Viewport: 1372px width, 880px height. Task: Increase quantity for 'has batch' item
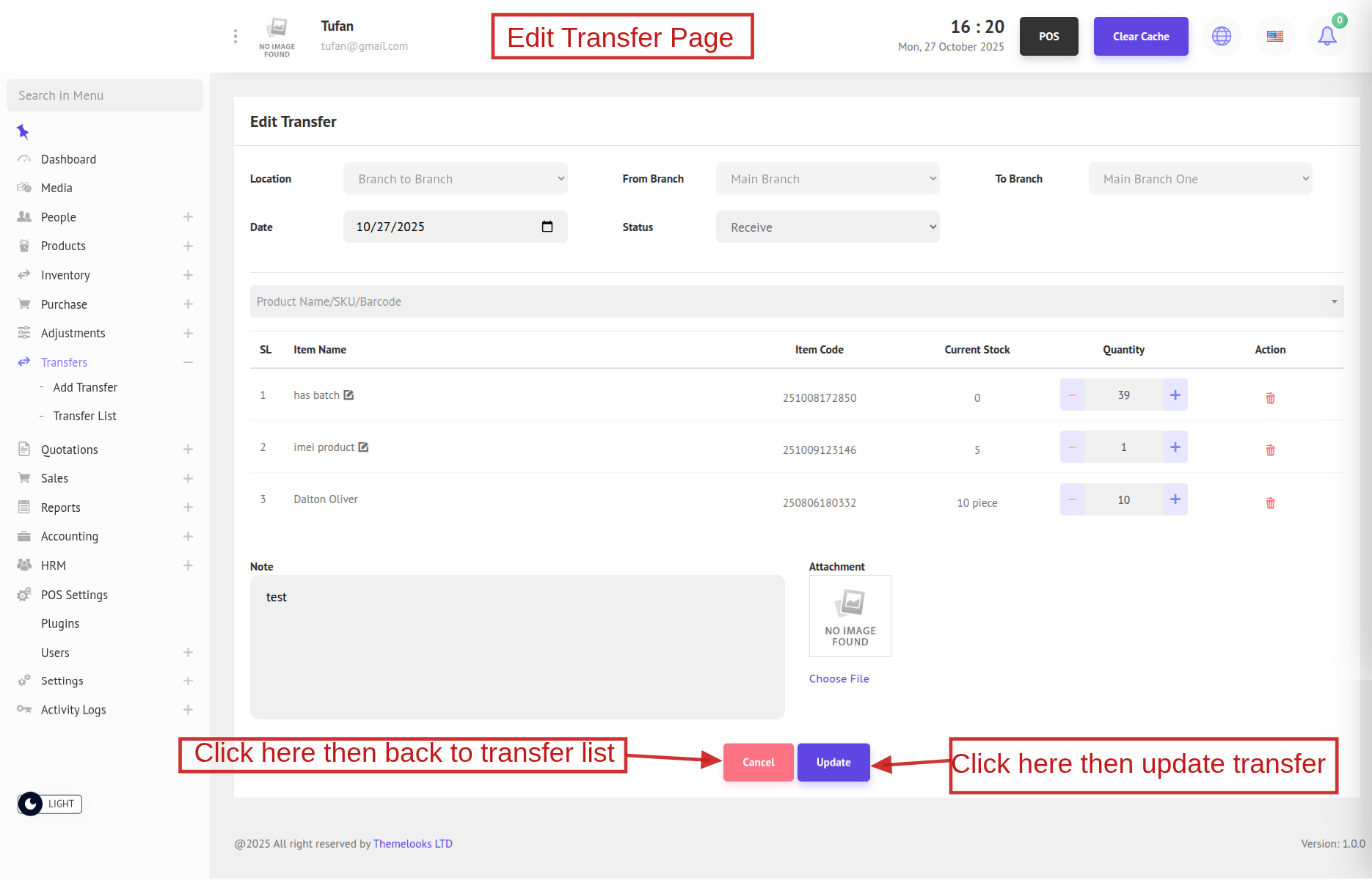point(1175,395)
